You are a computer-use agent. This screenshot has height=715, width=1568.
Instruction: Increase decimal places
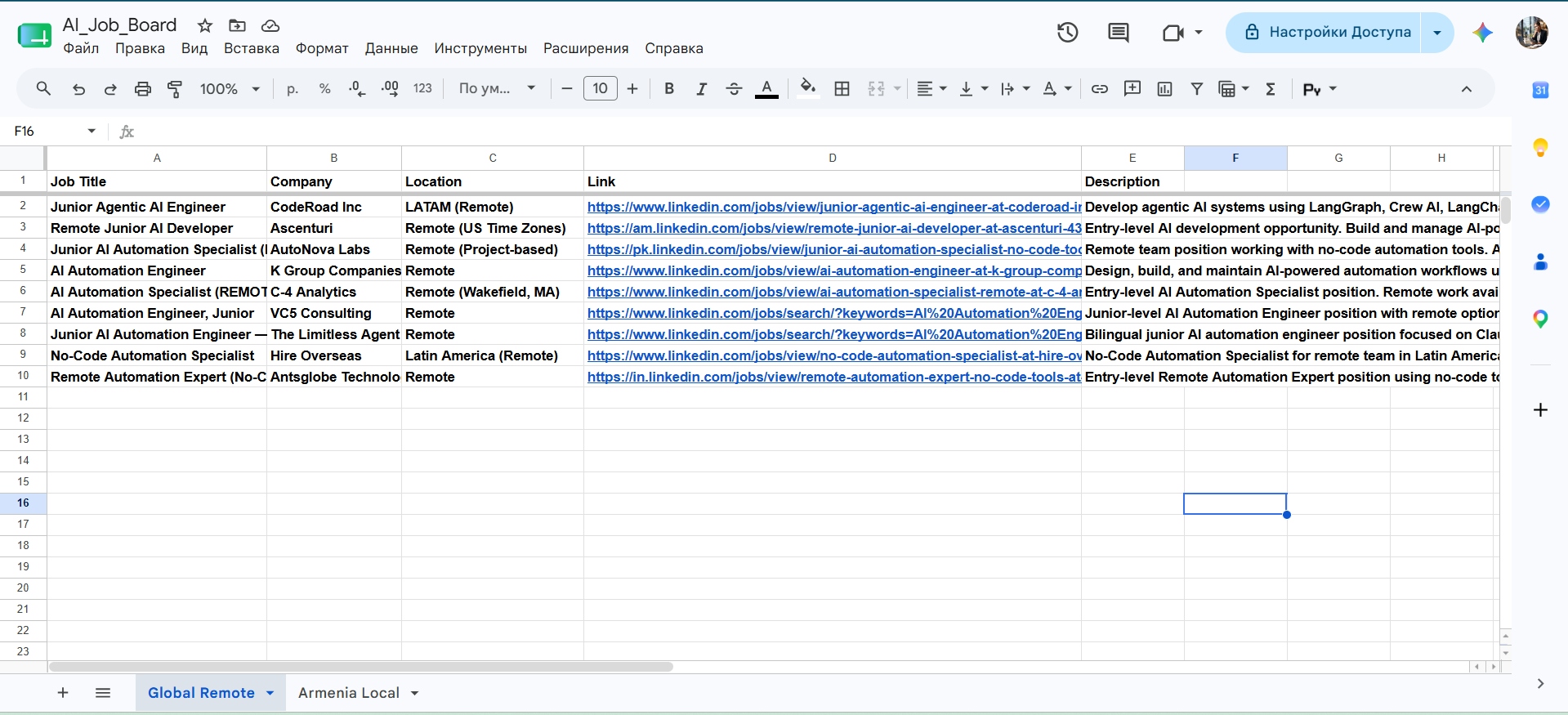pos(390,89)
